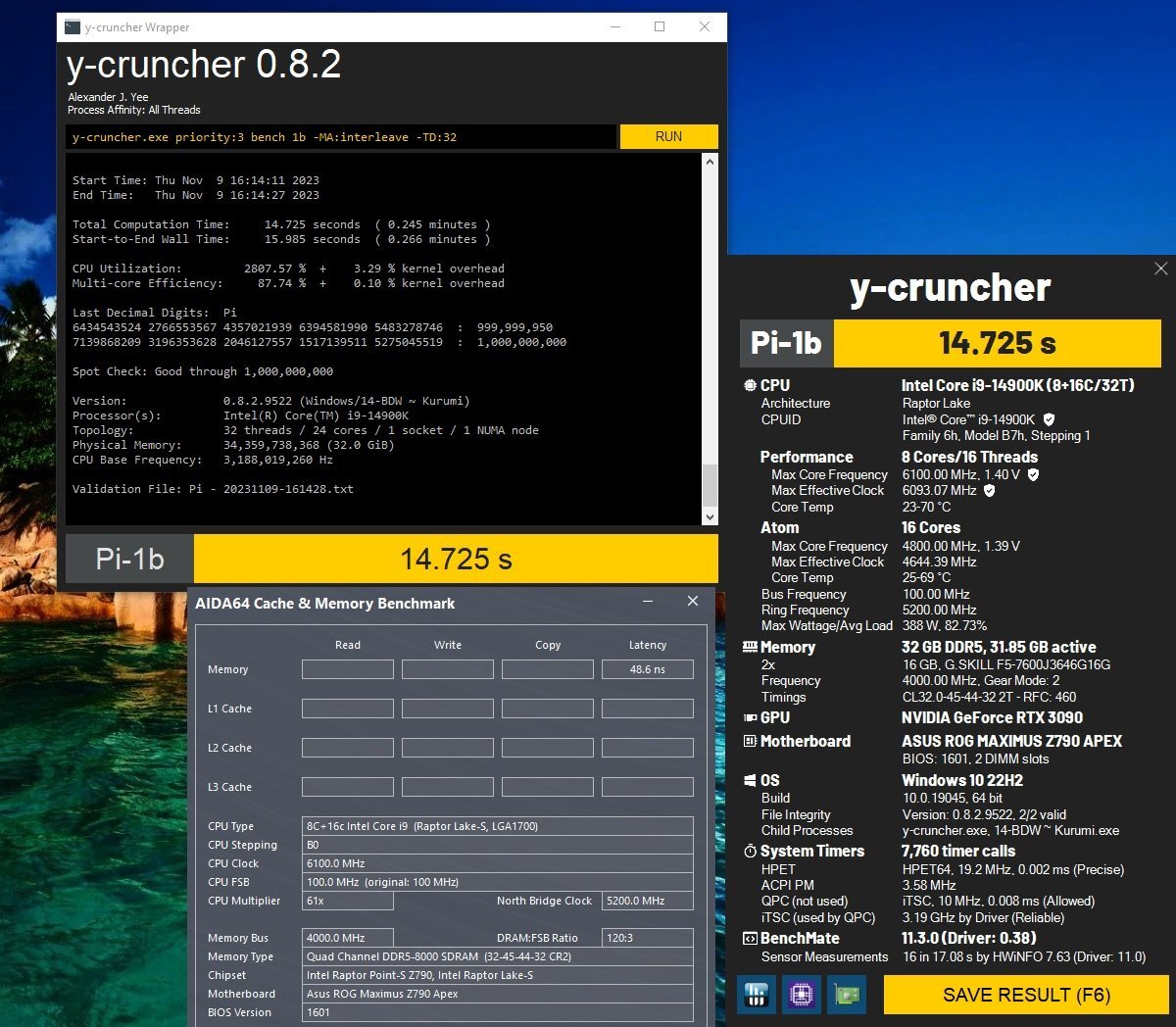This screenshot has width=1176, height=1027.
Task: Click the Max Wattage value 388 W, 82.73%
Action: point(945,625)
